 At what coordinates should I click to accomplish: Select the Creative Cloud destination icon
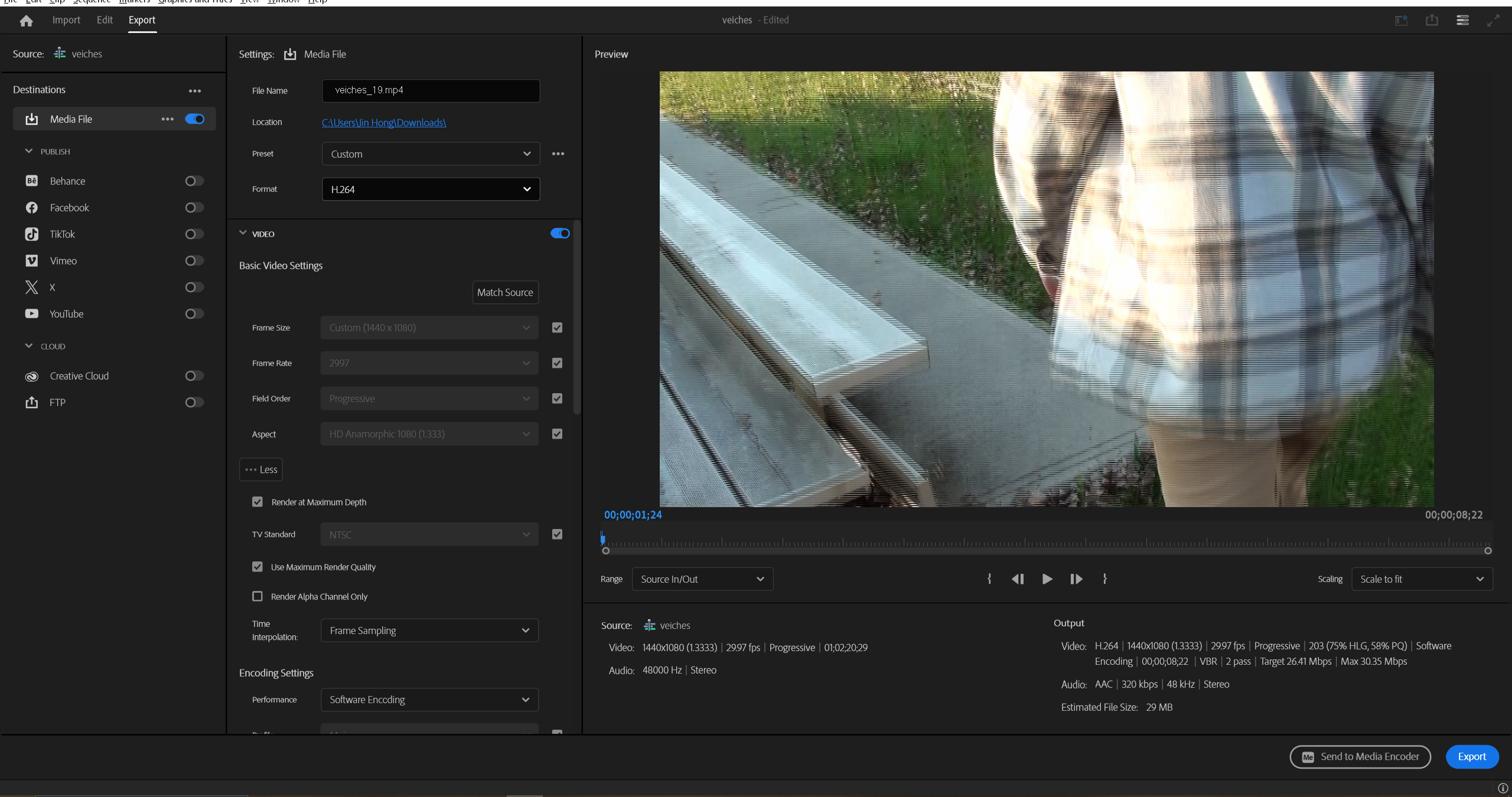tap(31, 375)
